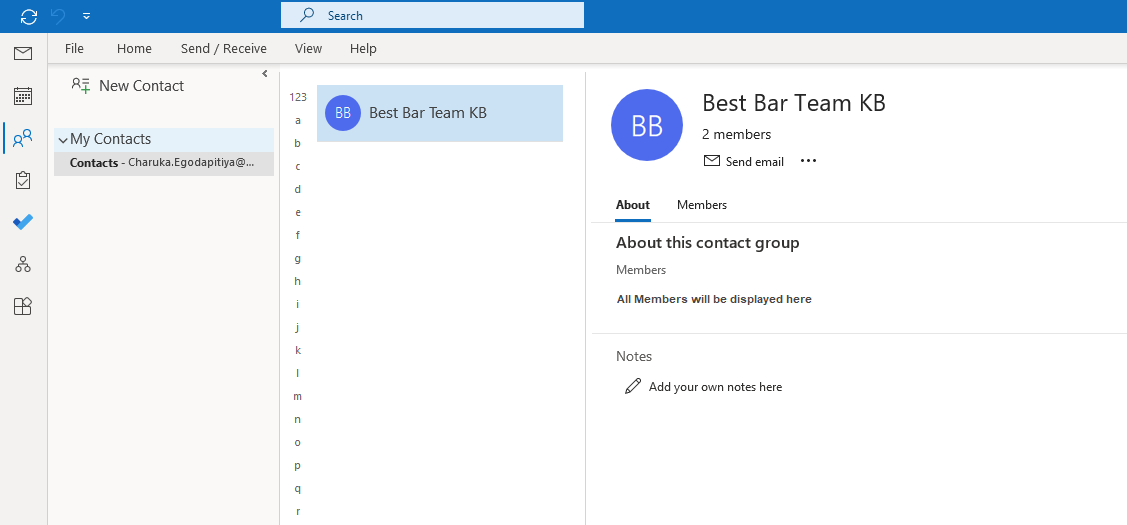Open the Org Explorer icon
The image size is (1127, 525).
[x=23, y=265]
